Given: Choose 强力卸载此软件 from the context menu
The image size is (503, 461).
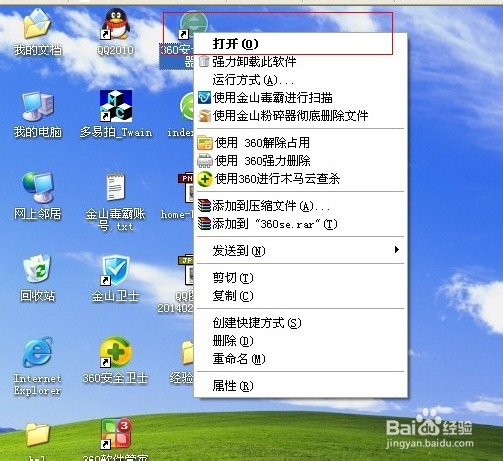Looking at the screenshot, I should point(300,62).
